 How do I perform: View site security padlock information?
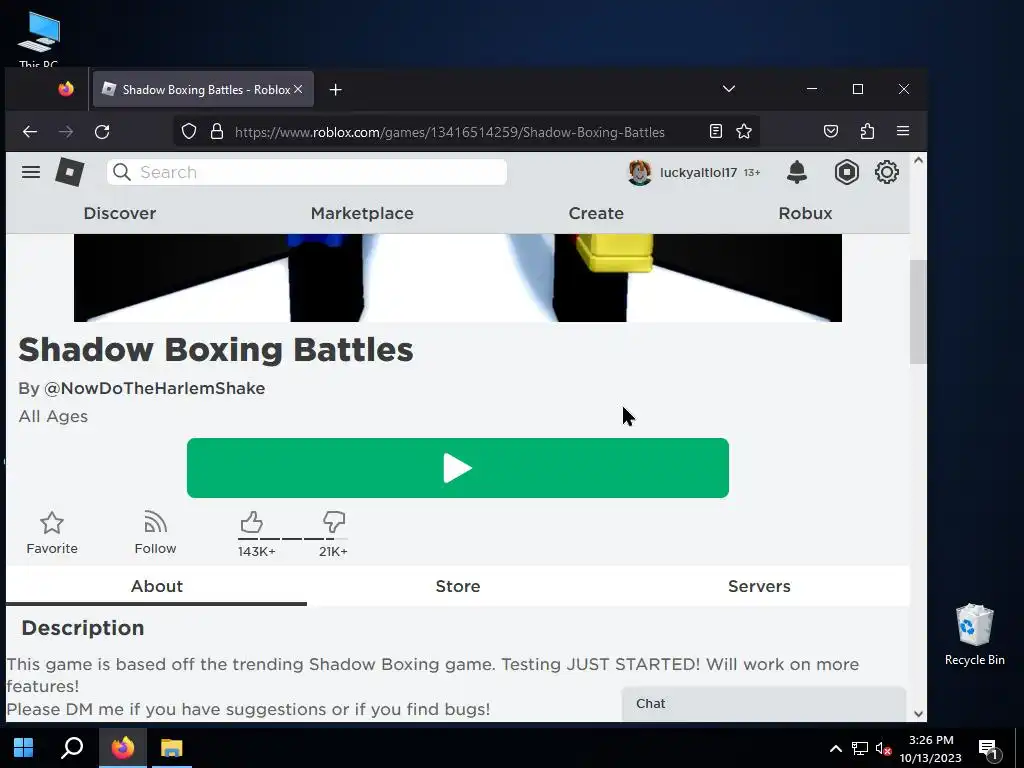click(x=217, y=132)
